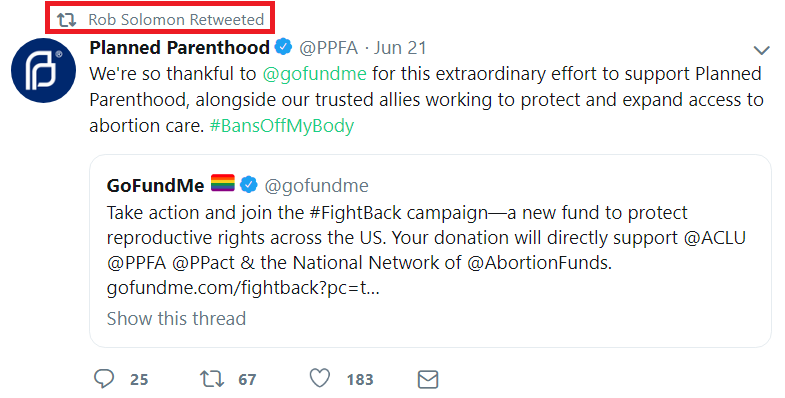785x398 pixels.
Task: Open the GoFundMe name in the quoted tweet
Action: pyautogui.click(x=156, y=185)
